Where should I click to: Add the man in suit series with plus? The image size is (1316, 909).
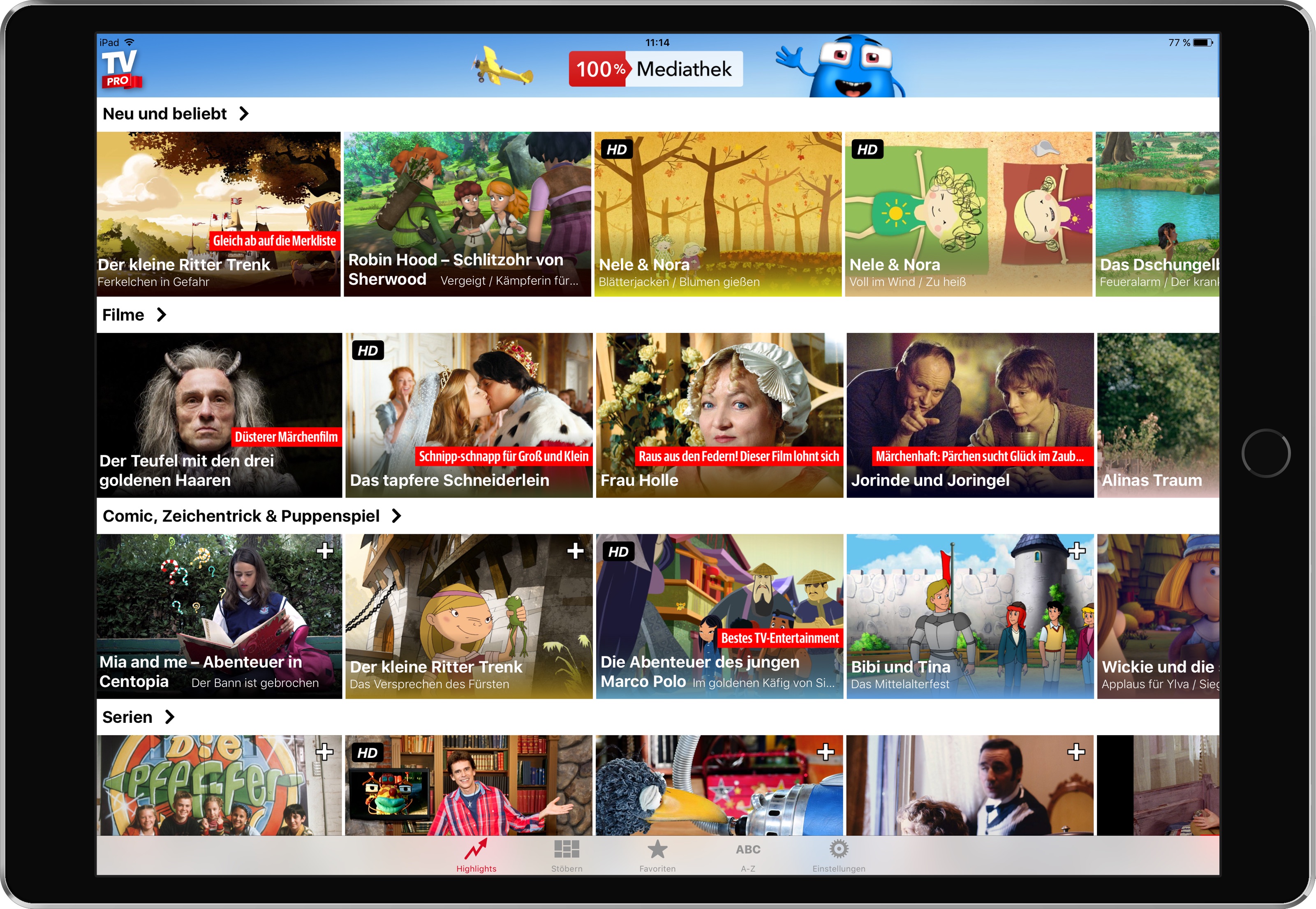coord(1076,752)
